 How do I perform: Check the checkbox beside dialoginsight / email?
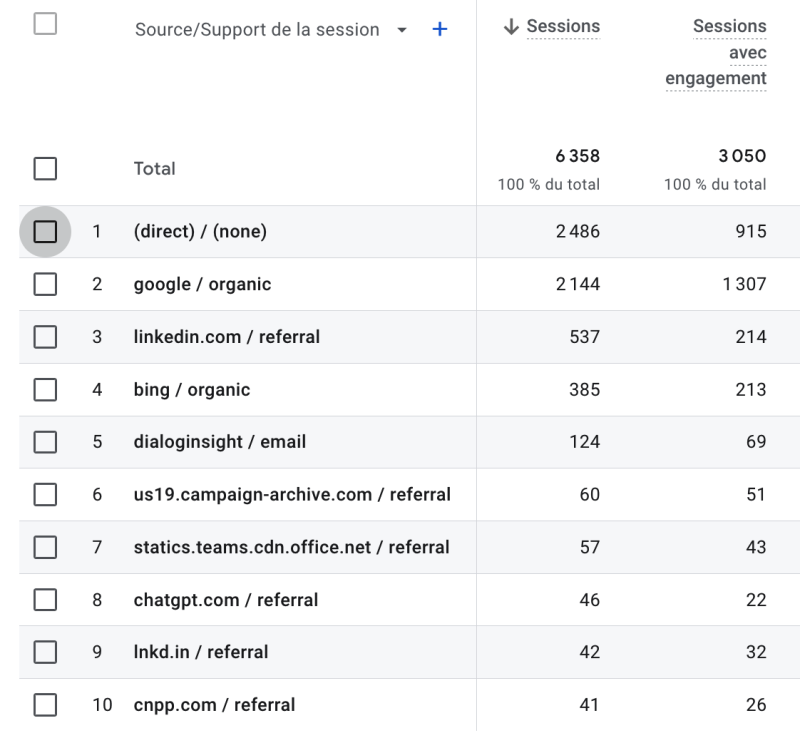click(x=46, y=442)
